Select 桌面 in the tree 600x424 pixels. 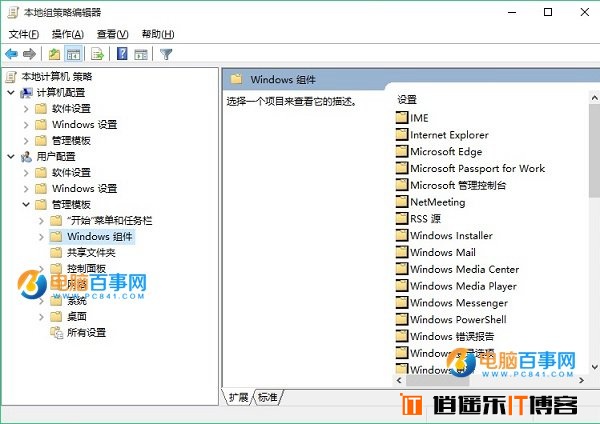[x=77, y=316]
